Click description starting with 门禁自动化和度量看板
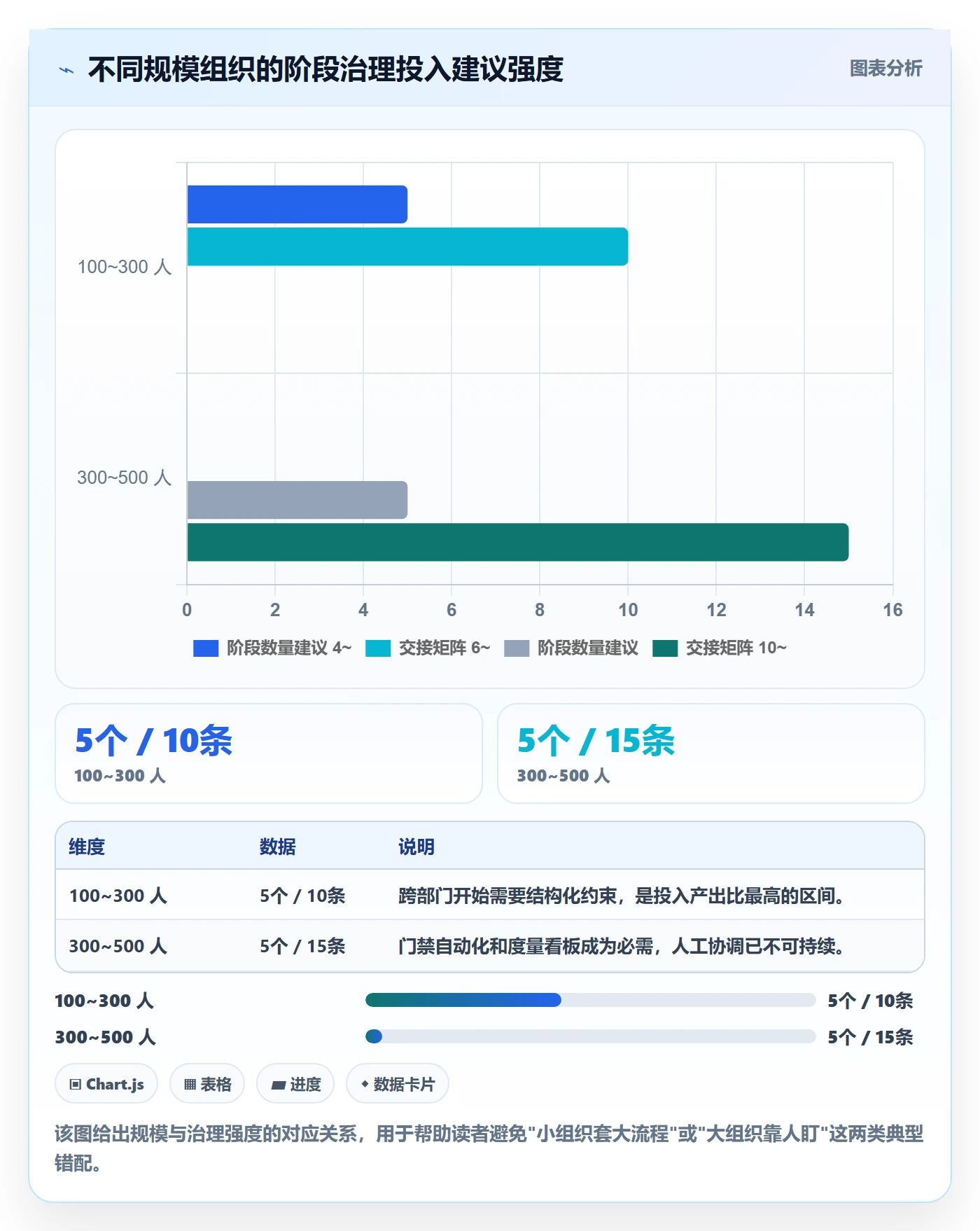Viewport: 980px width, 1231px height. (622, 946)
